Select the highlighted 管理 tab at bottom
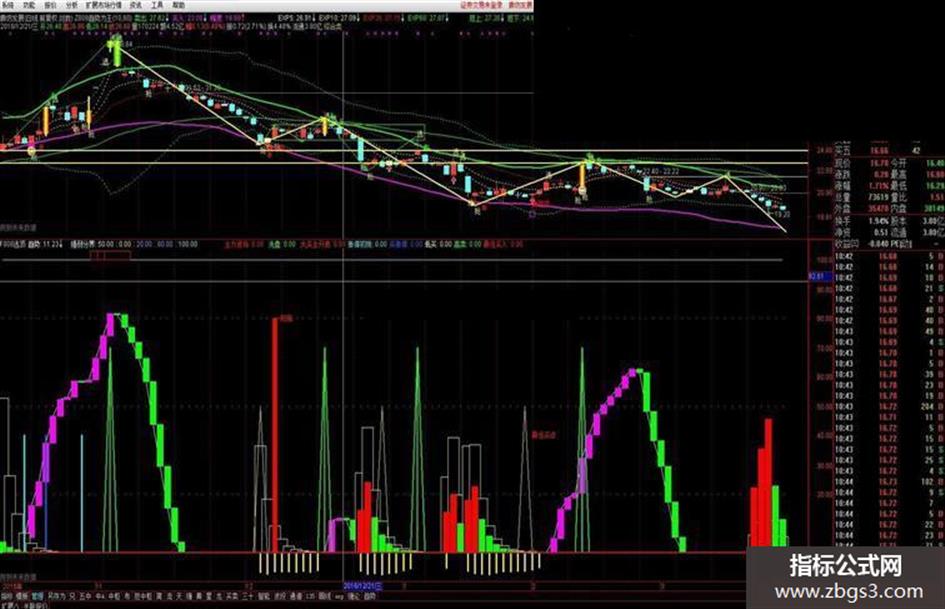The image size is (945, 609). click(x=37, y=596)
